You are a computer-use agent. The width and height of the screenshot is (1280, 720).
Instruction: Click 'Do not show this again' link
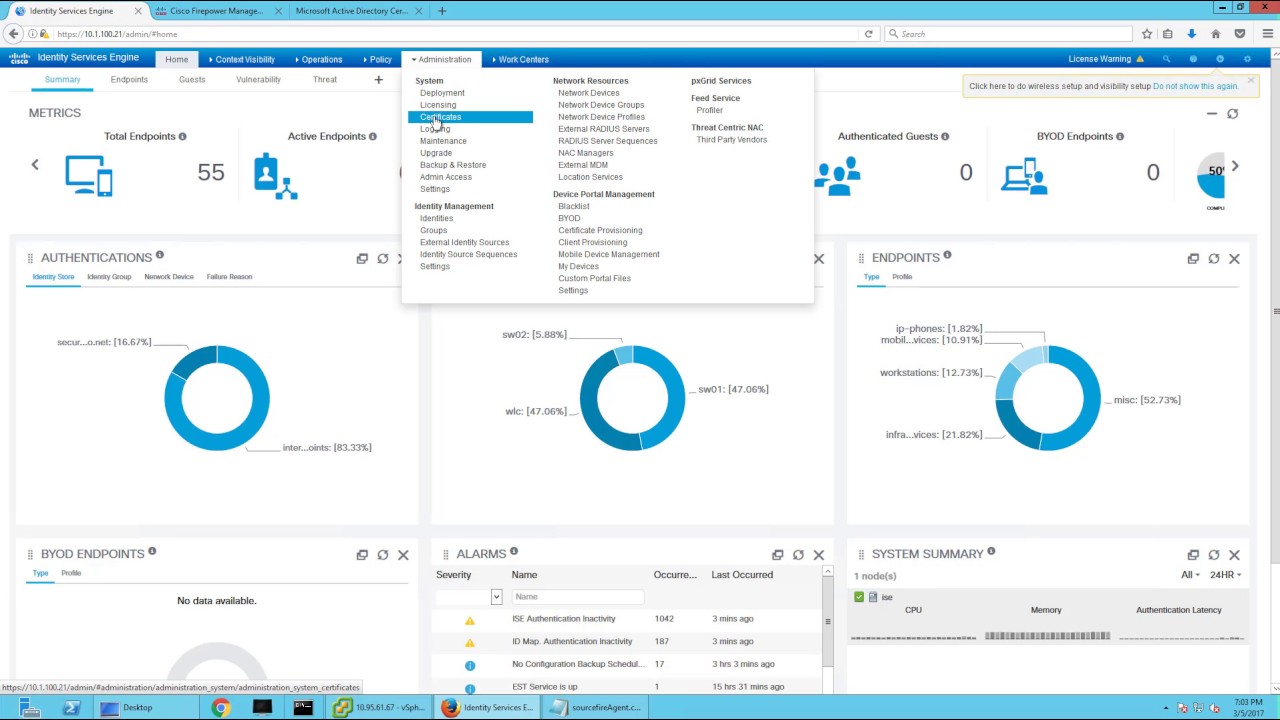point(1195,86)
